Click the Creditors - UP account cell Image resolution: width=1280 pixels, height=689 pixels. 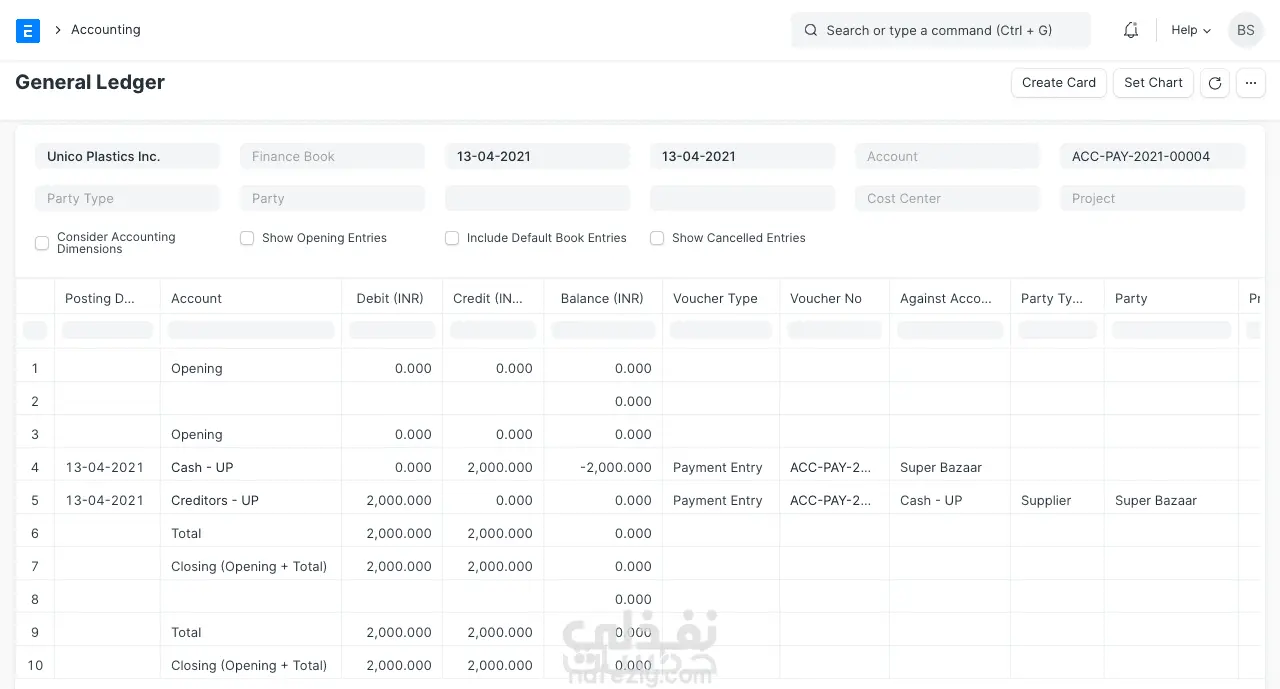[x=251, y=500]
